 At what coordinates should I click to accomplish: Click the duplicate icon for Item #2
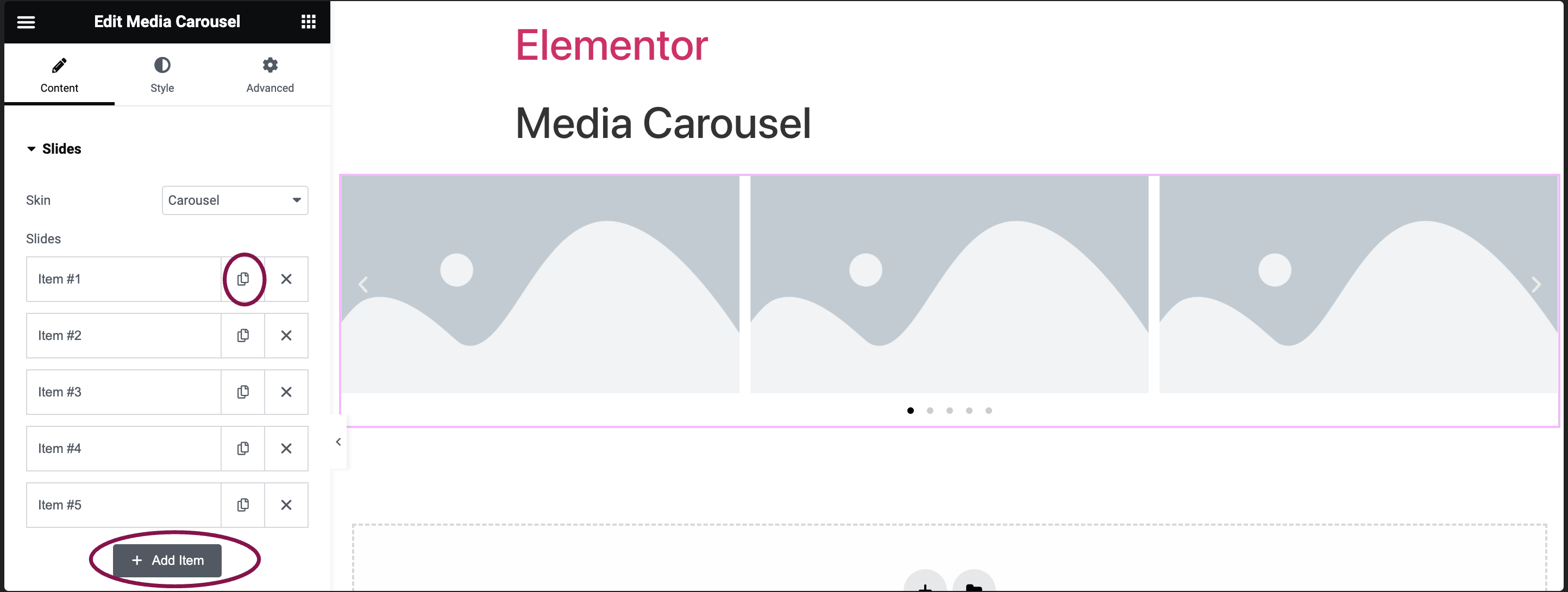[243, 335]
